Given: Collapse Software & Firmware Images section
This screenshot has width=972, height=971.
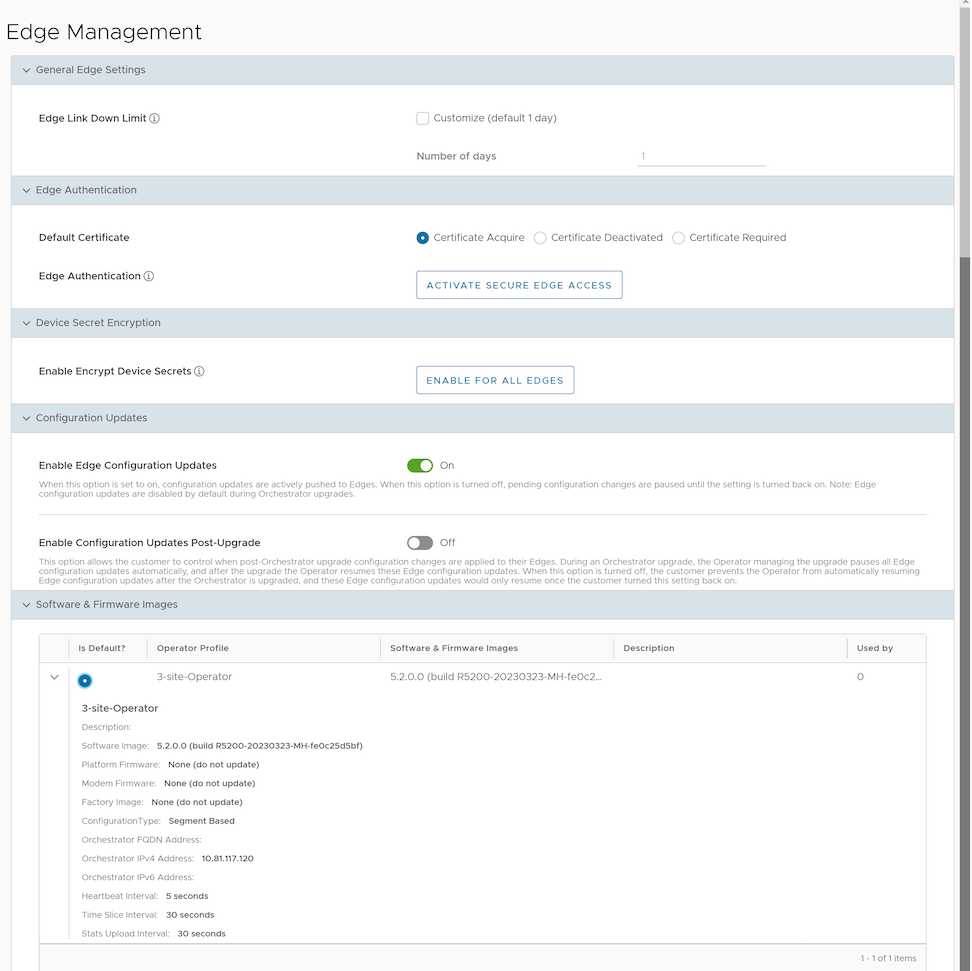Looking at the screenshot, I should pyautogui.click(x=26, y=605).
